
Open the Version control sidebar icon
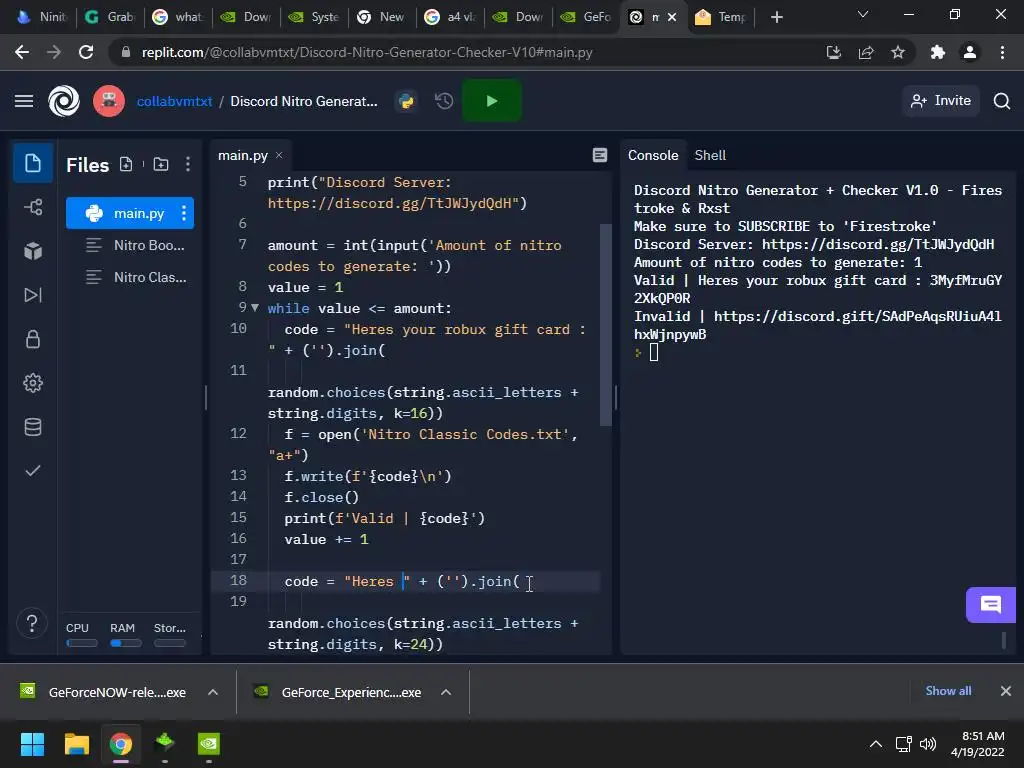33,207
